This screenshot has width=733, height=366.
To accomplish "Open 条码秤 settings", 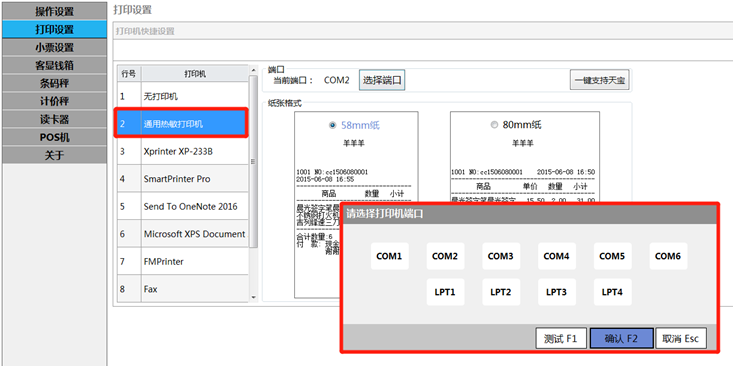I will (54, 84).
